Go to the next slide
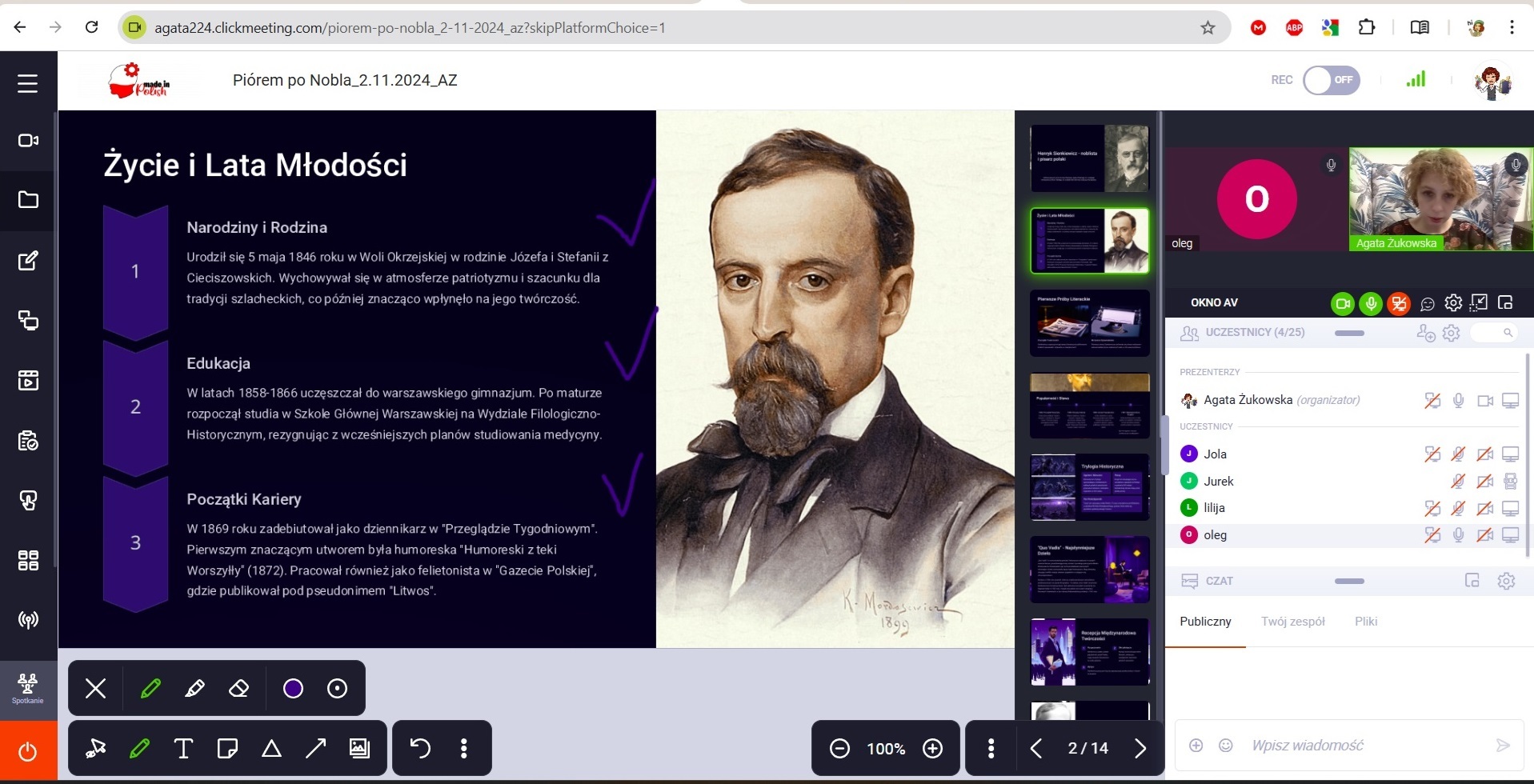The height and width of the screenshot is (784, 1534). pos(1140,749)
